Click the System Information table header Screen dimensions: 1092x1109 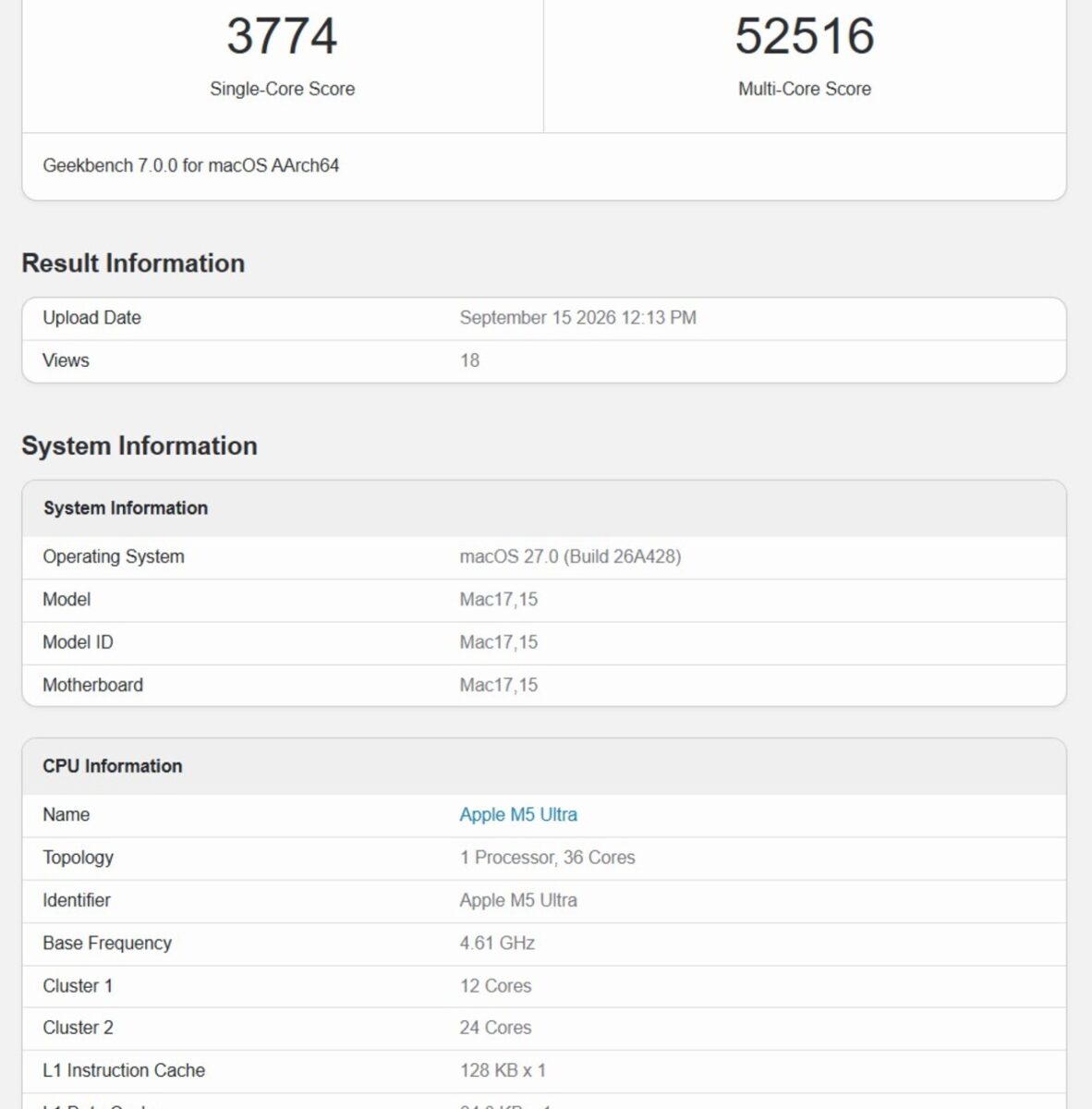126,508
